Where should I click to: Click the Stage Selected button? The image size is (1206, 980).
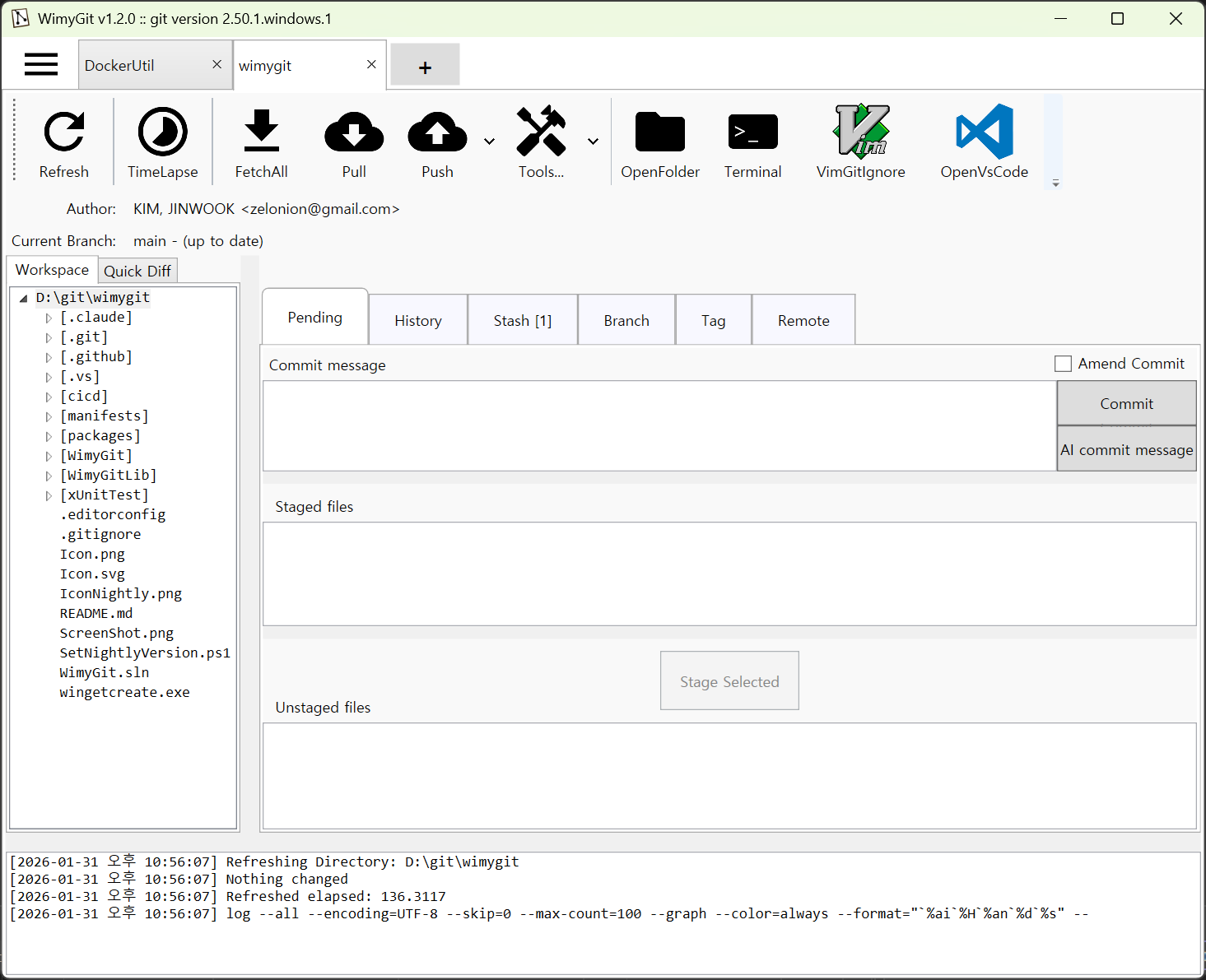click(x=729, y=680)
